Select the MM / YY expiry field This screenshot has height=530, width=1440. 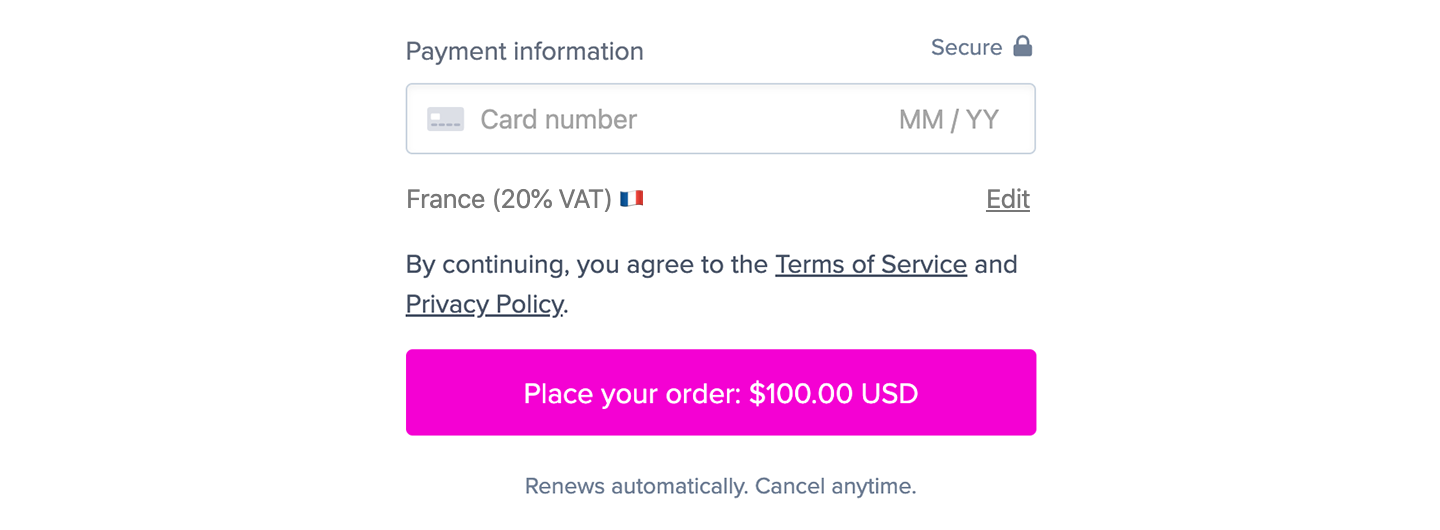click(948, 119)
